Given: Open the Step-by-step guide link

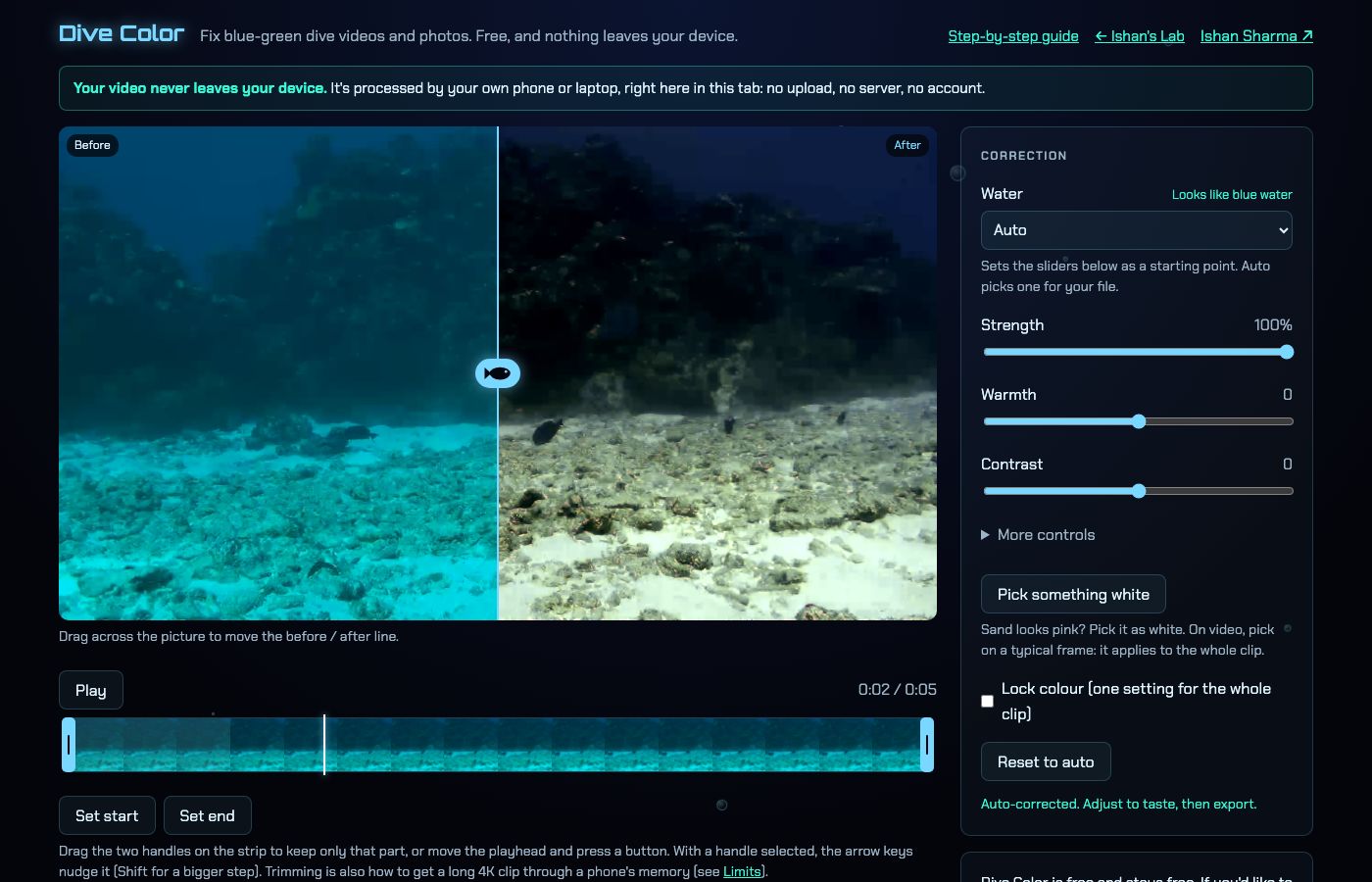Looking at the screenshot, I should pyautogui.click(x=1013, y=36).
